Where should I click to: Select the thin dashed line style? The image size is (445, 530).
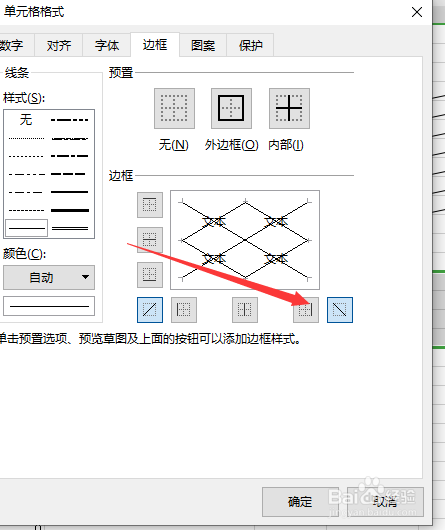(26, 210)
